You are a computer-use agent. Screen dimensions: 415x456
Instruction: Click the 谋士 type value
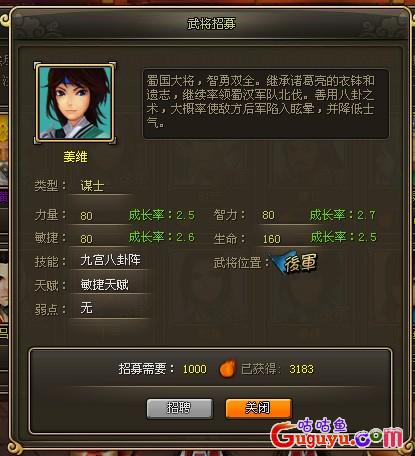click(92, 185)
